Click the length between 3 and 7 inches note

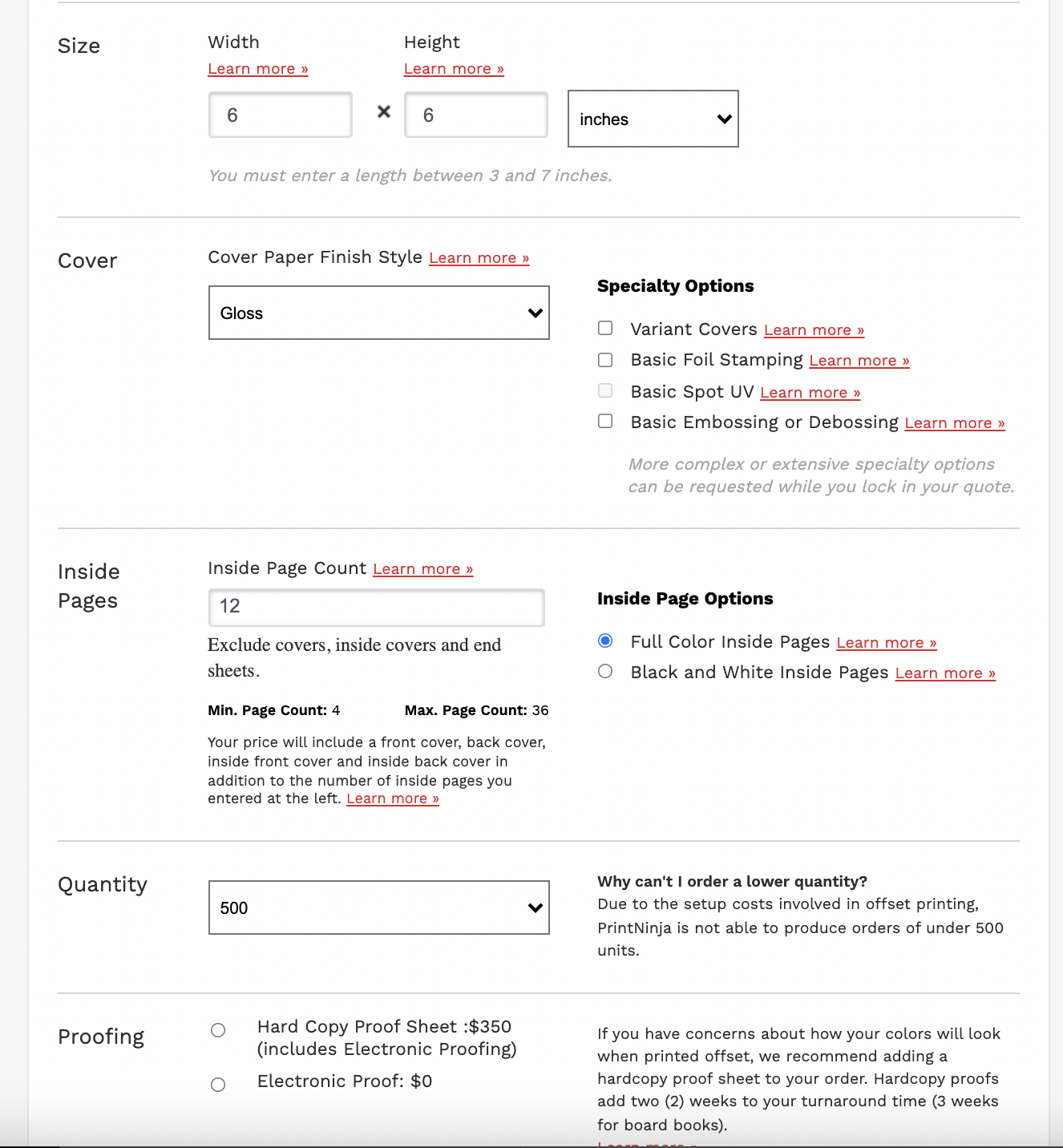point(410,176)
